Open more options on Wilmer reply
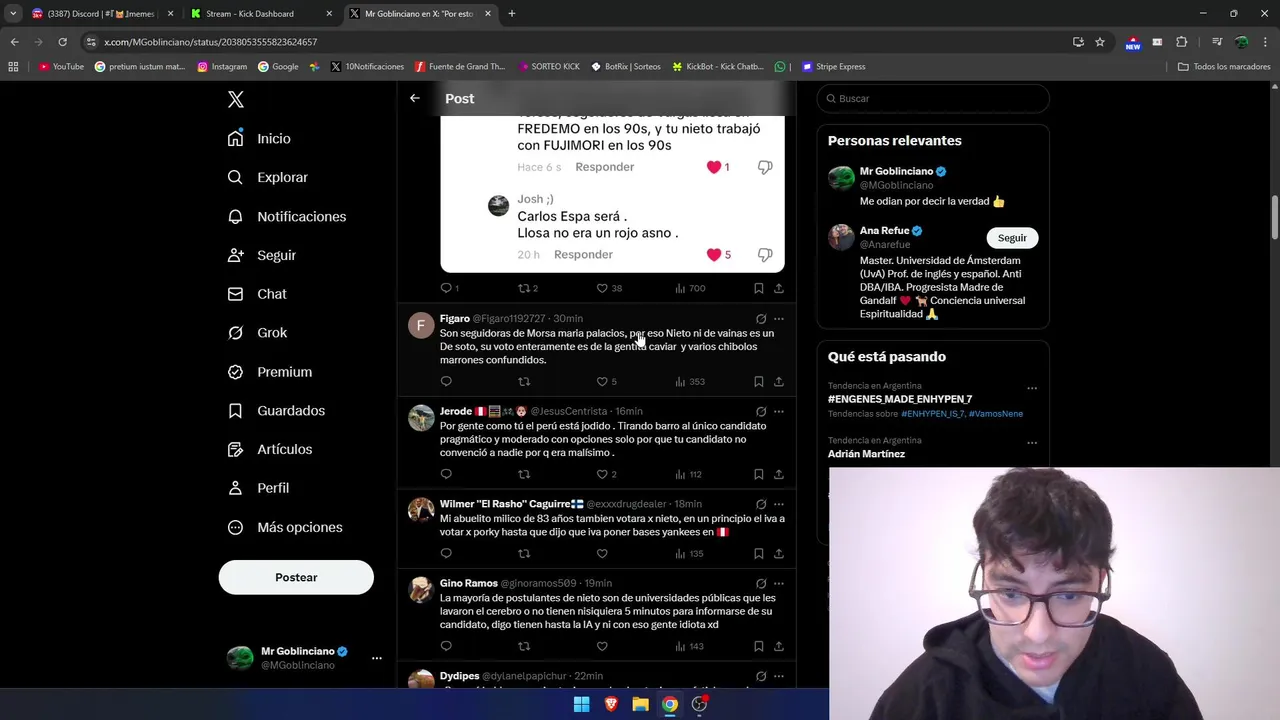Image resolution: width=1280 pixels, height=720 pixels. 779,505
